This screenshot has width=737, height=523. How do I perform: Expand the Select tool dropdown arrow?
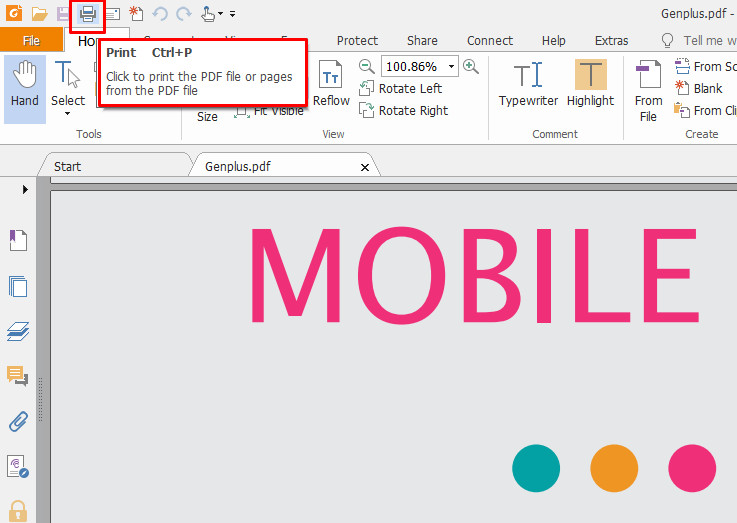(x=68, y=113)
